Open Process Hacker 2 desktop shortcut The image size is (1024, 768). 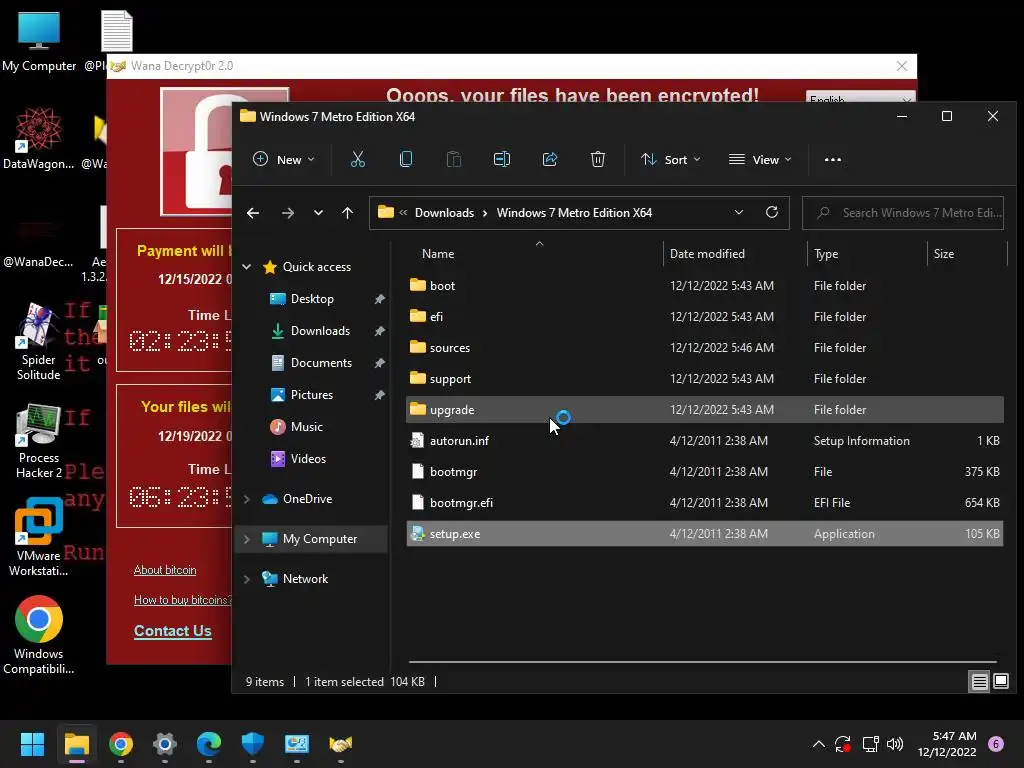click(39, 441)
